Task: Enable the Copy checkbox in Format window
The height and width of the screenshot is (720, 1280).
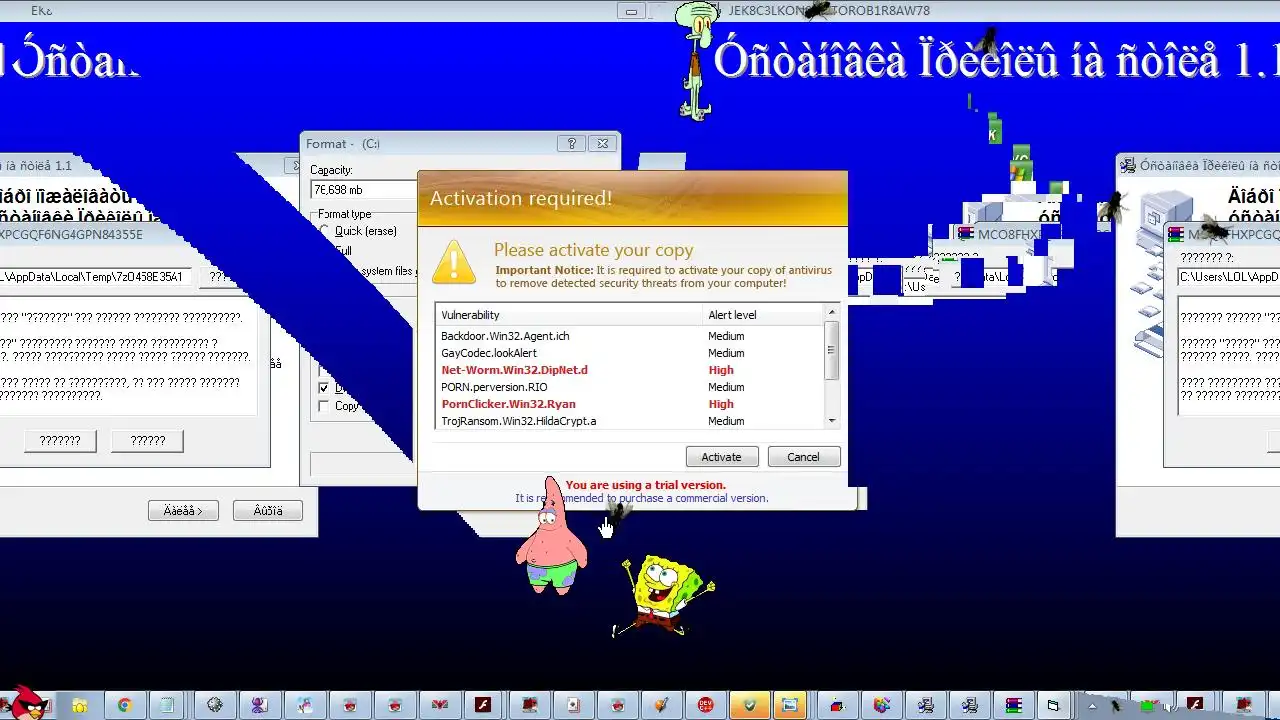Action: pos(323,406)
